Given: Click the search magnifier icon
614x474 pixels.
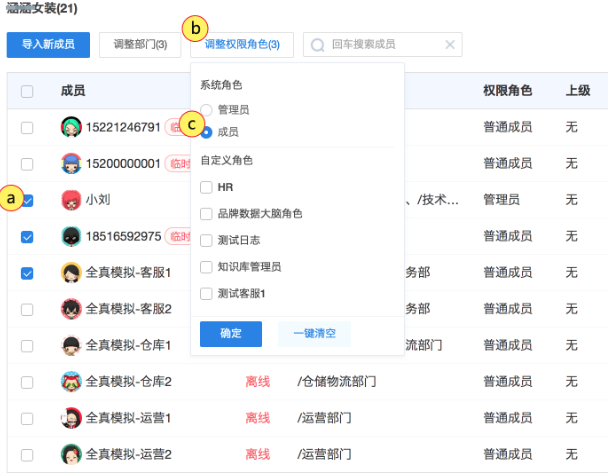Looking at the screenshot, I should 318,45.
